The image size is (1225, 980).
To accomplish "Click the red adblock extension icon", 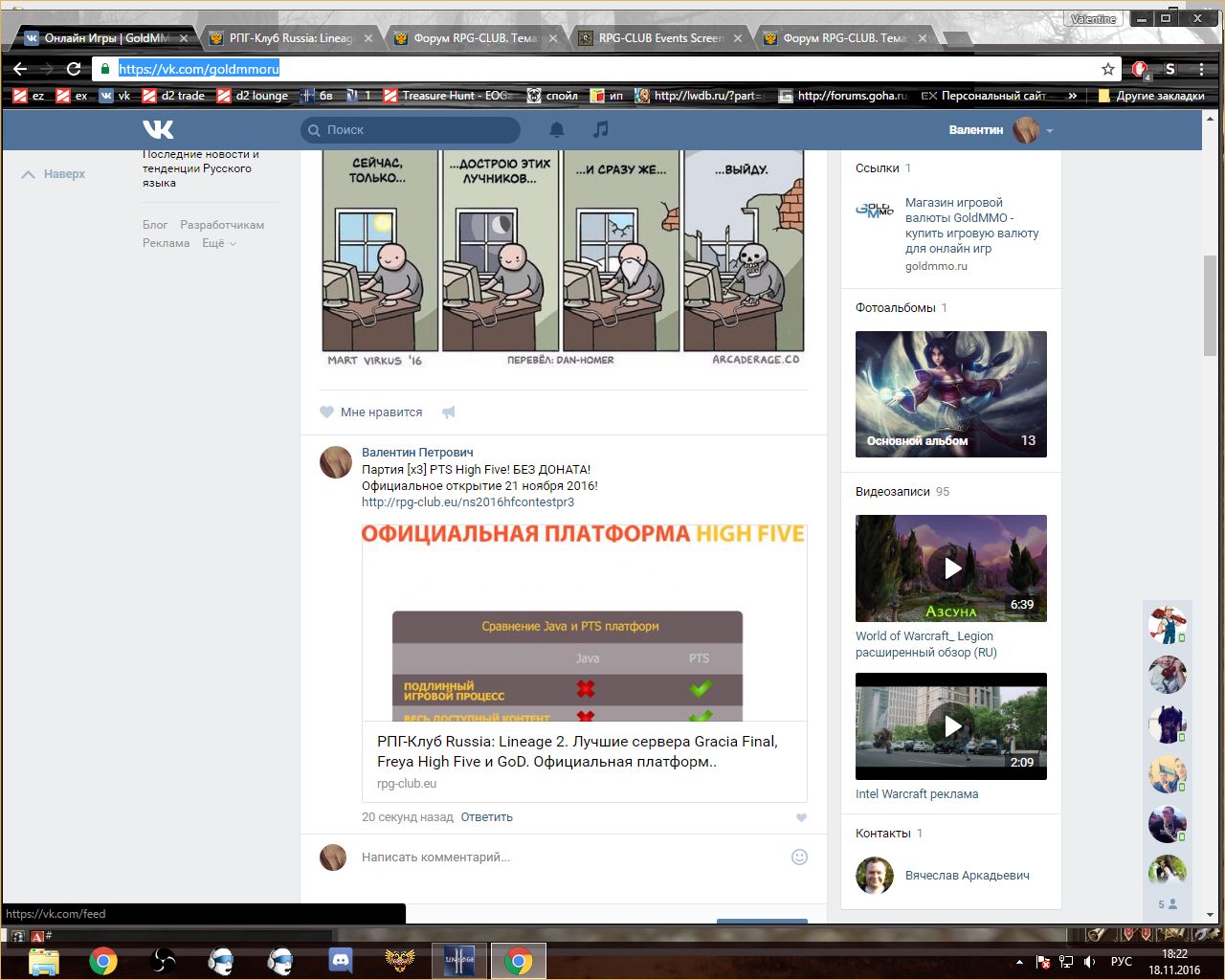I will (x=1140, y=69).
